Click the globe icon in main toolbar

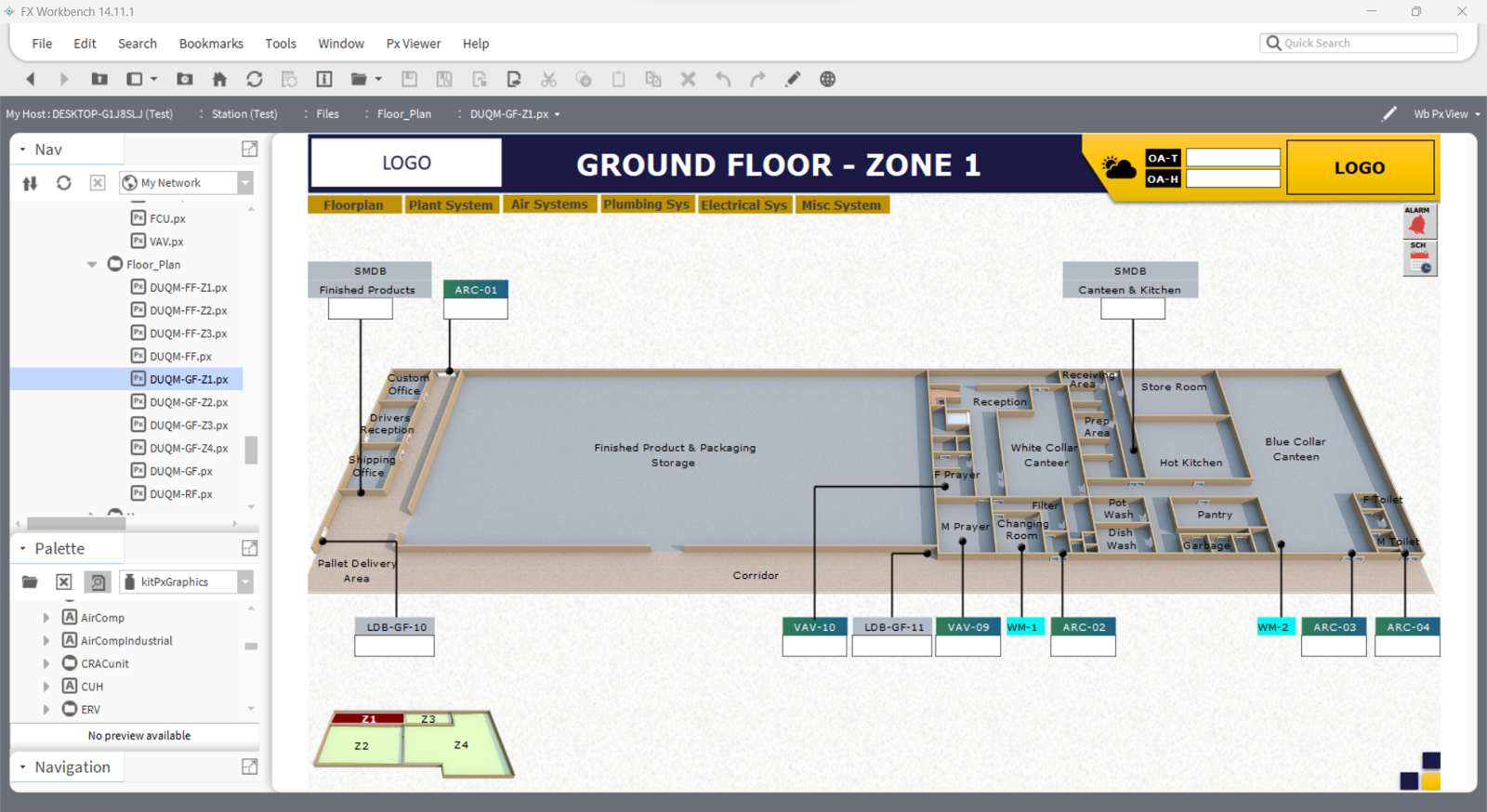tap(827, 79)
